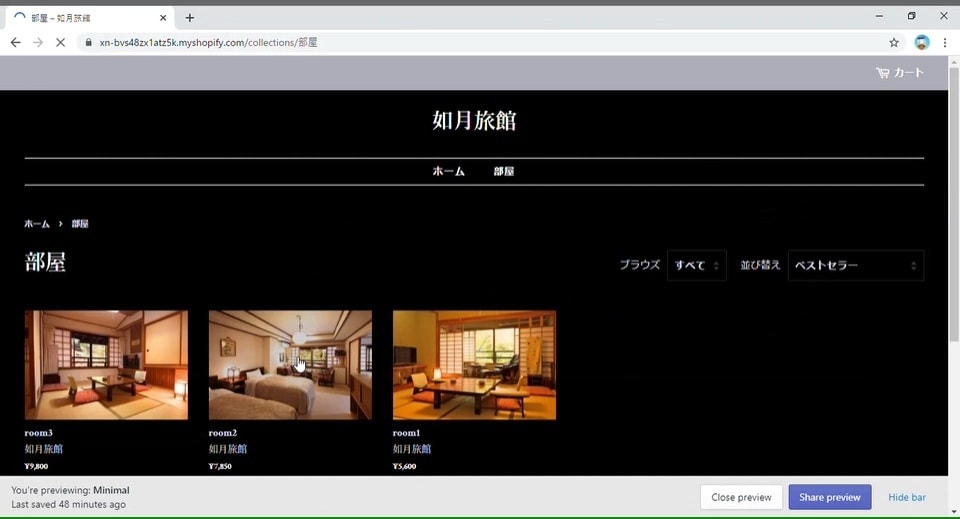960x519 pixels.
Task: Click the page vertical scrollbar
Action: point(954,205)
